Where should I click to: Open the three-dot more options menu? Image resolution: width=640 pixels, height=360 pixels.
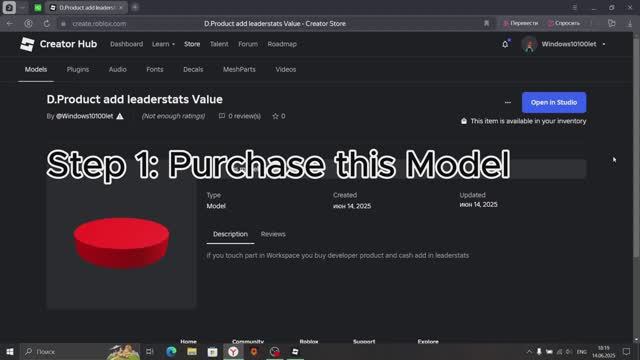tap(508, 102)
